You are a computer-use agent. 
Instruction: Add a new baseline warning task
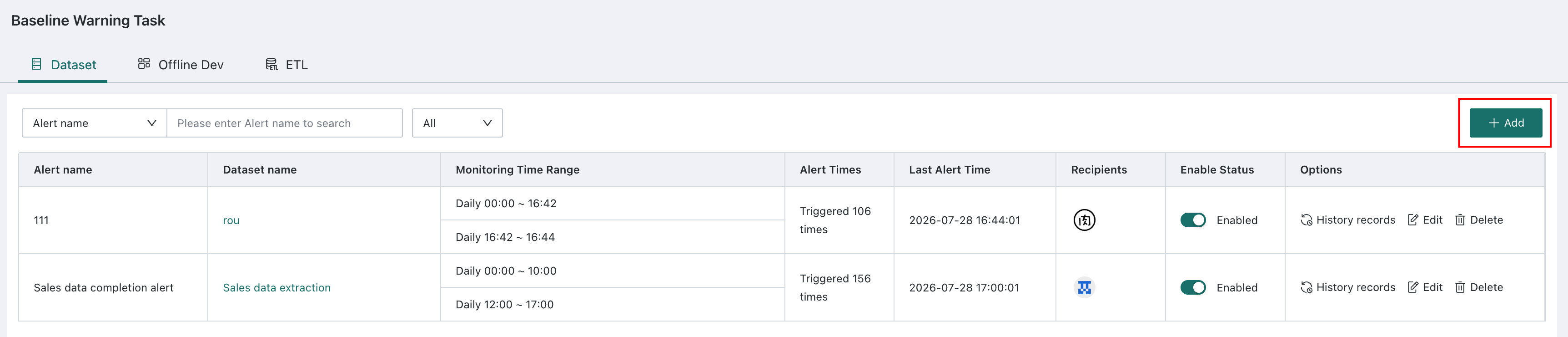(1505, 123)
